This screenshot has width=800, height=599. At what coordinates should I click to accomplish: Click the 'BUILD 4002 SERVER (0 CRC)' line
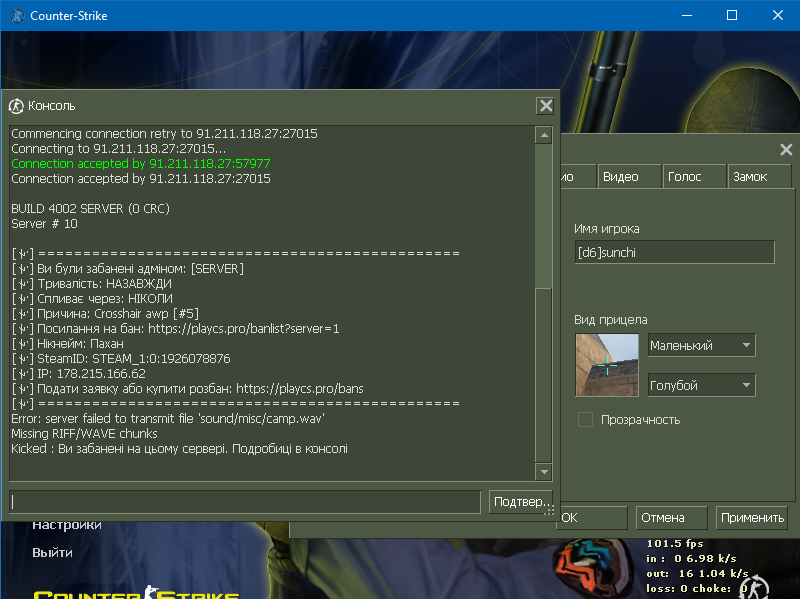coord(90,209)
